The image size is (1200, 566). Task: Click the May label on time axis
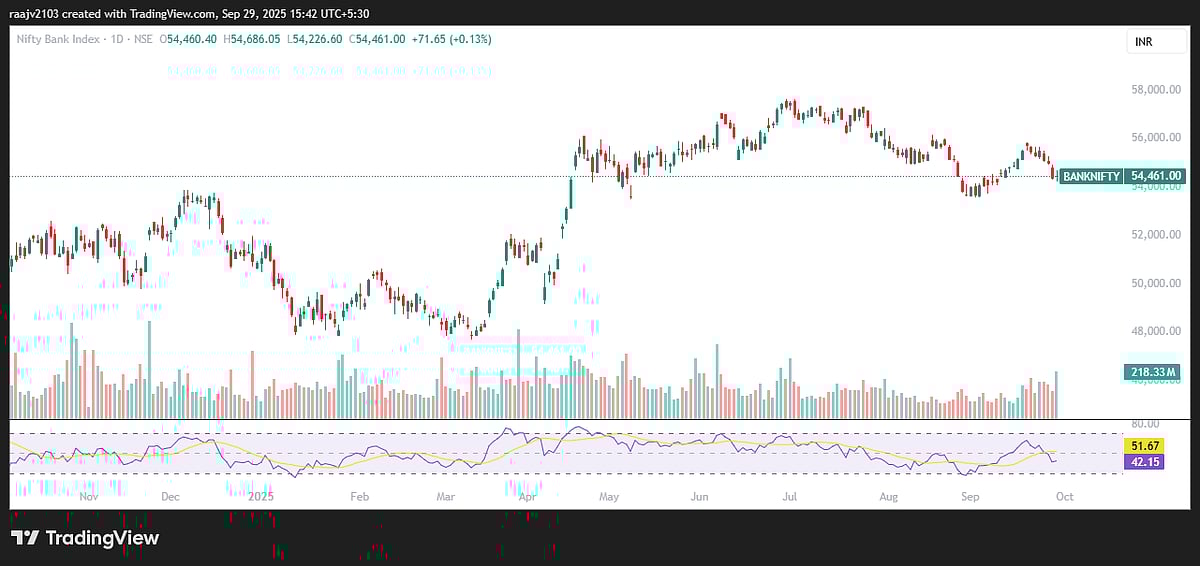(609, 496)
